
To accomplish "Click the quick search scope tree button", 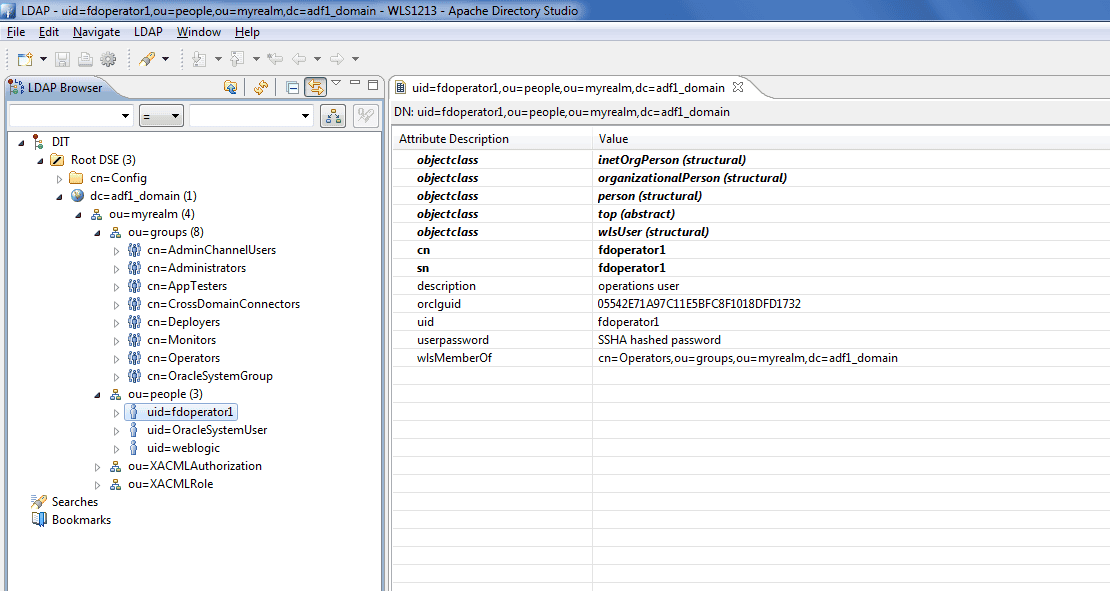I will coord(333,116).
